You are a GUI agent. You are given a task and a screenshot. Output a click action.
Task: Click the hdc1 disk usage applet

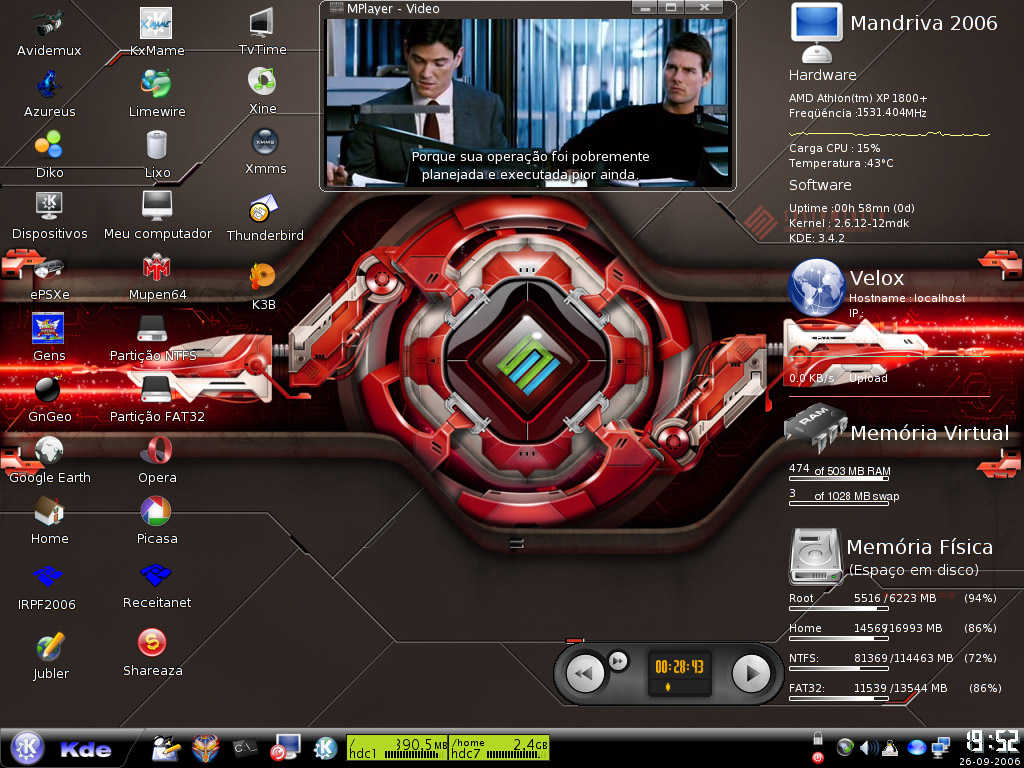click(396, 747)
